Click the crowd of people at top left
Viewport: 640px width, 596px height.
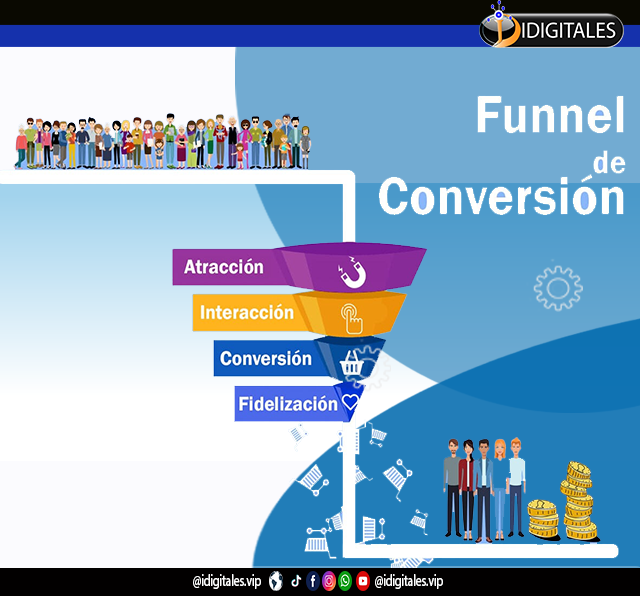tap(162, 142)
